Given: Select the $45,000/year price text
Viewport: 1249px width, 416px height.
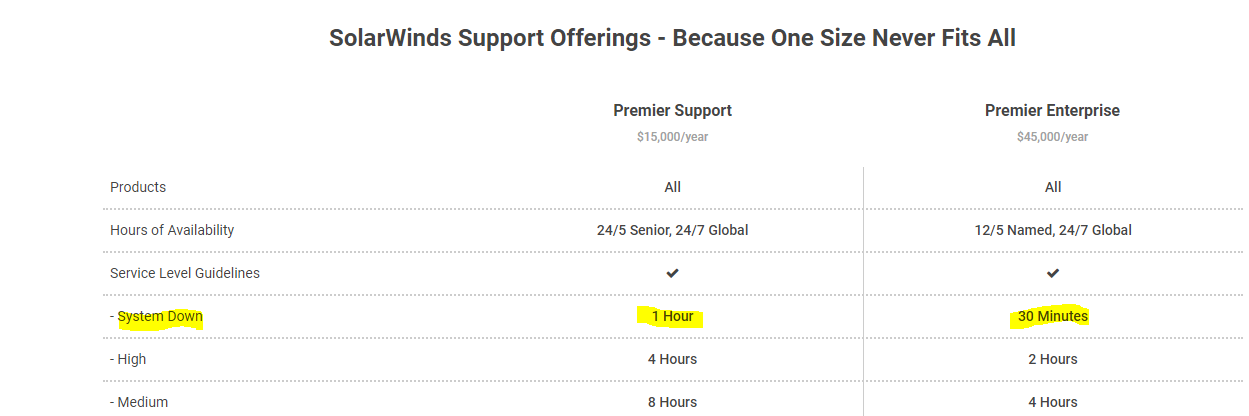Looking at the screenshot, I should tap(1053, 137).
